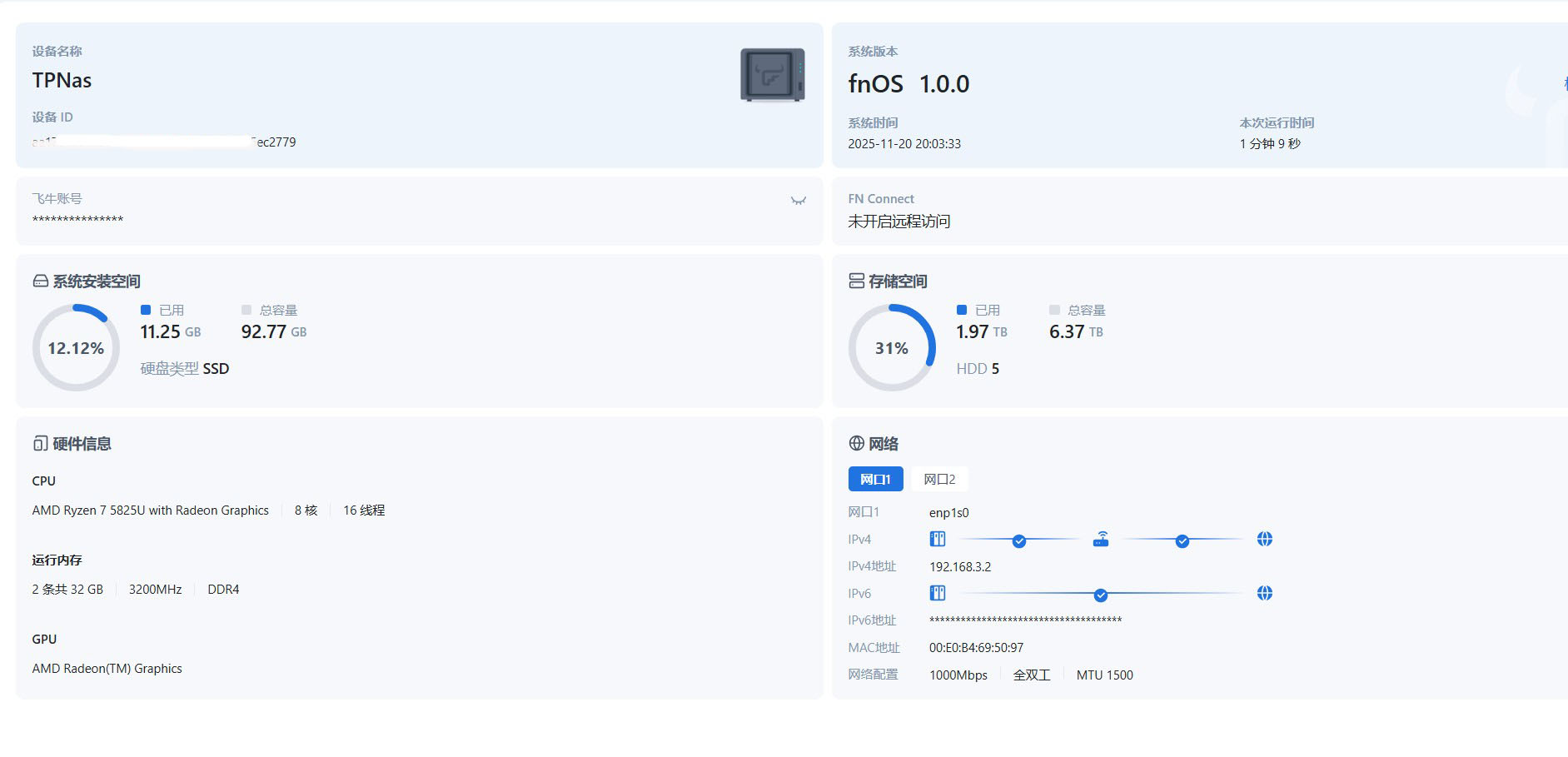Click the internet globe icon in IPv4 row
The height and width of the screenshot is (757, 1568).
pos(1264,539)
